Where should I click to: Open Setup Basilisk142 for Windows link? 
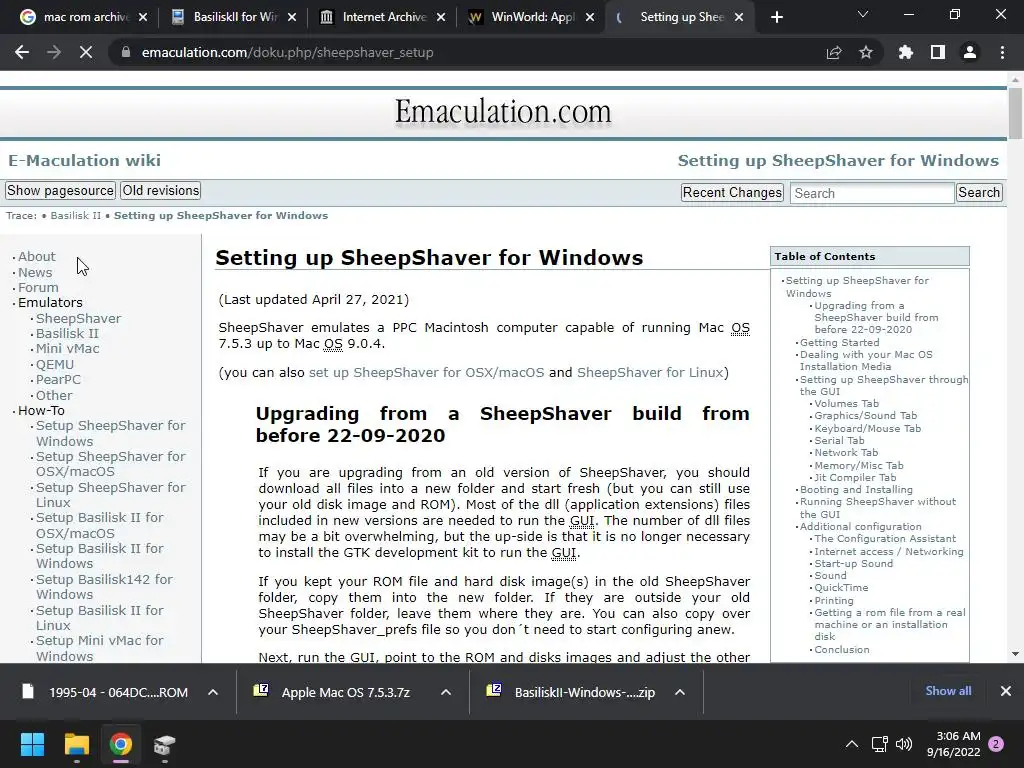pos(104,587)
